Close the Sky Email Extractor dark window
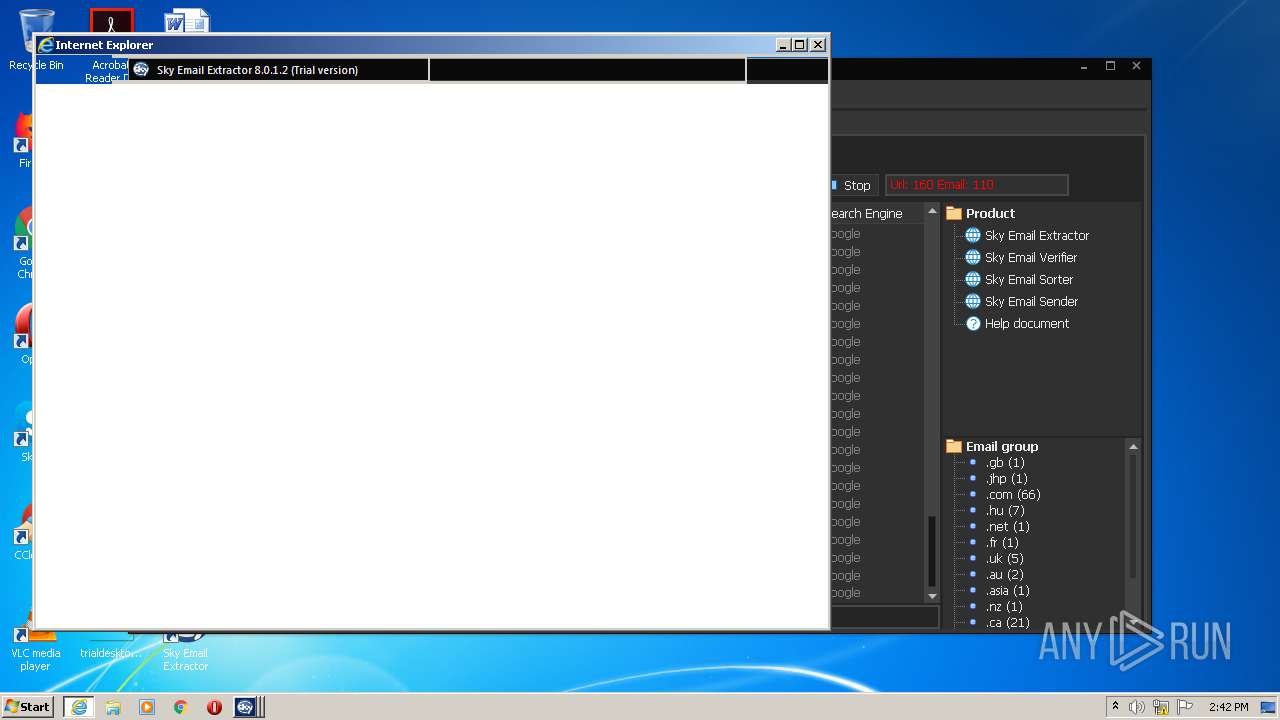Viewport: 1280px width, 720px height. (1136, 66)
